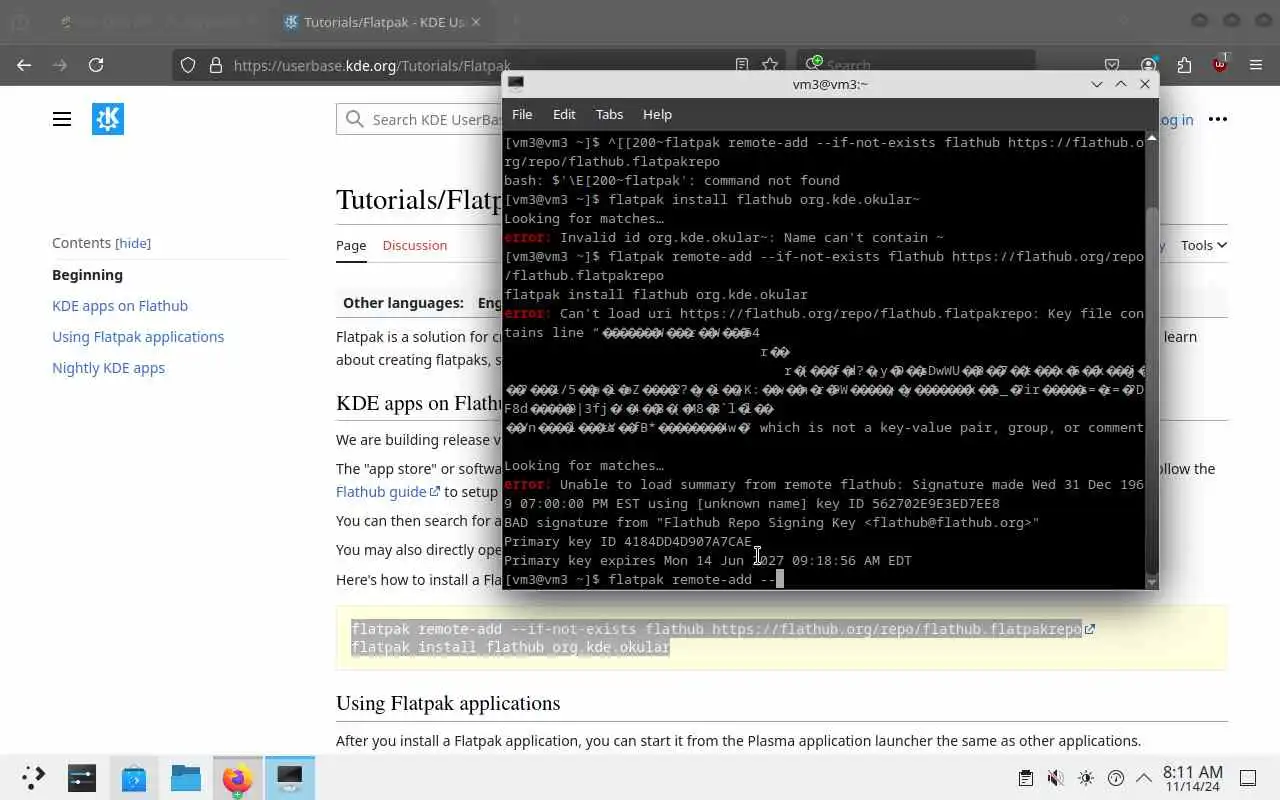1280x800 pixels.
Task: Click the tracking protection shield icon
Action: click(x=188, y=65)
